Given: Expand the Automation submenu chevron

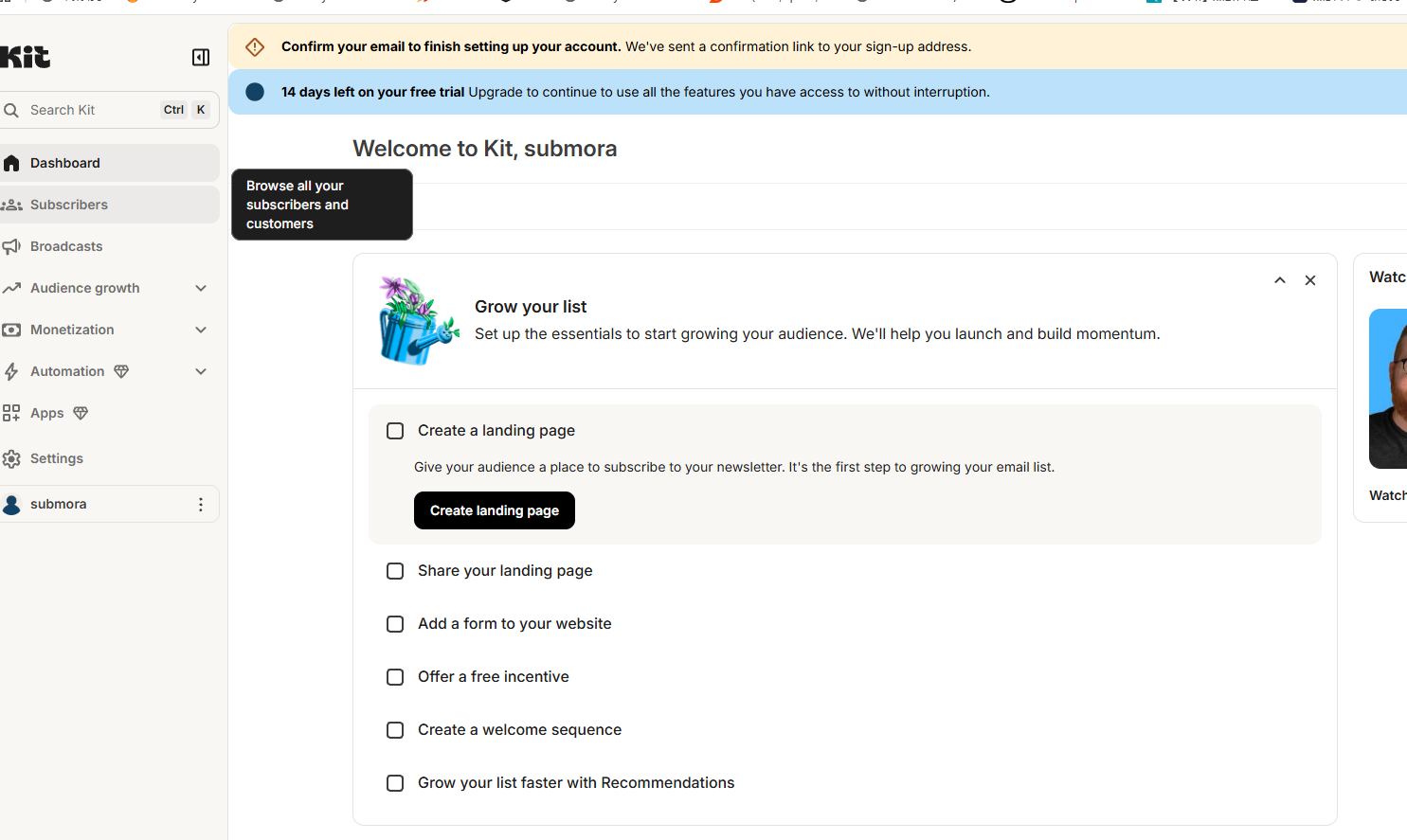Looking at the screenshot, I should [201, 371].
